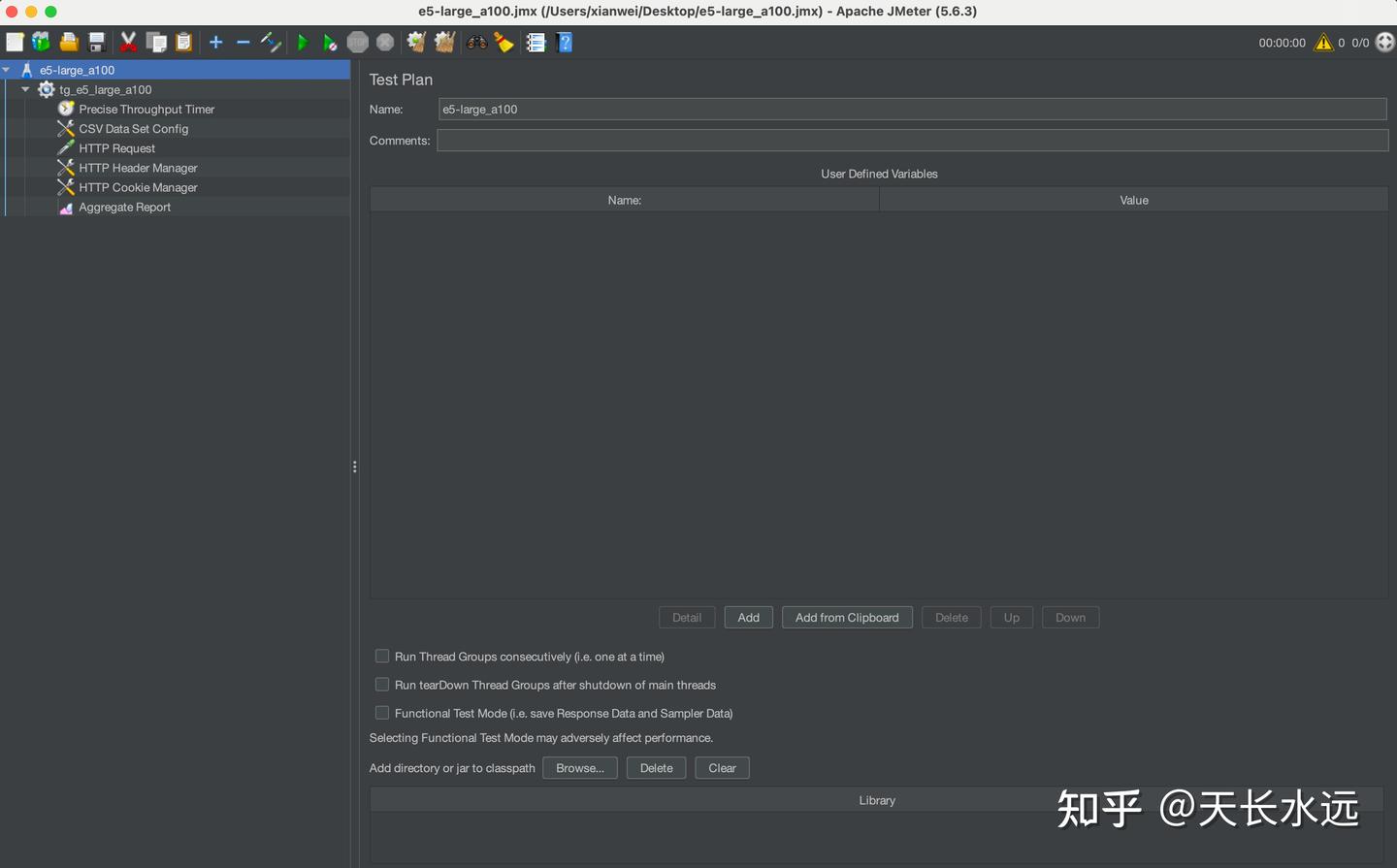Screen dimensions: 1397x868
Task: Click Browse to add classpath jar
Action: coord(580,768)
